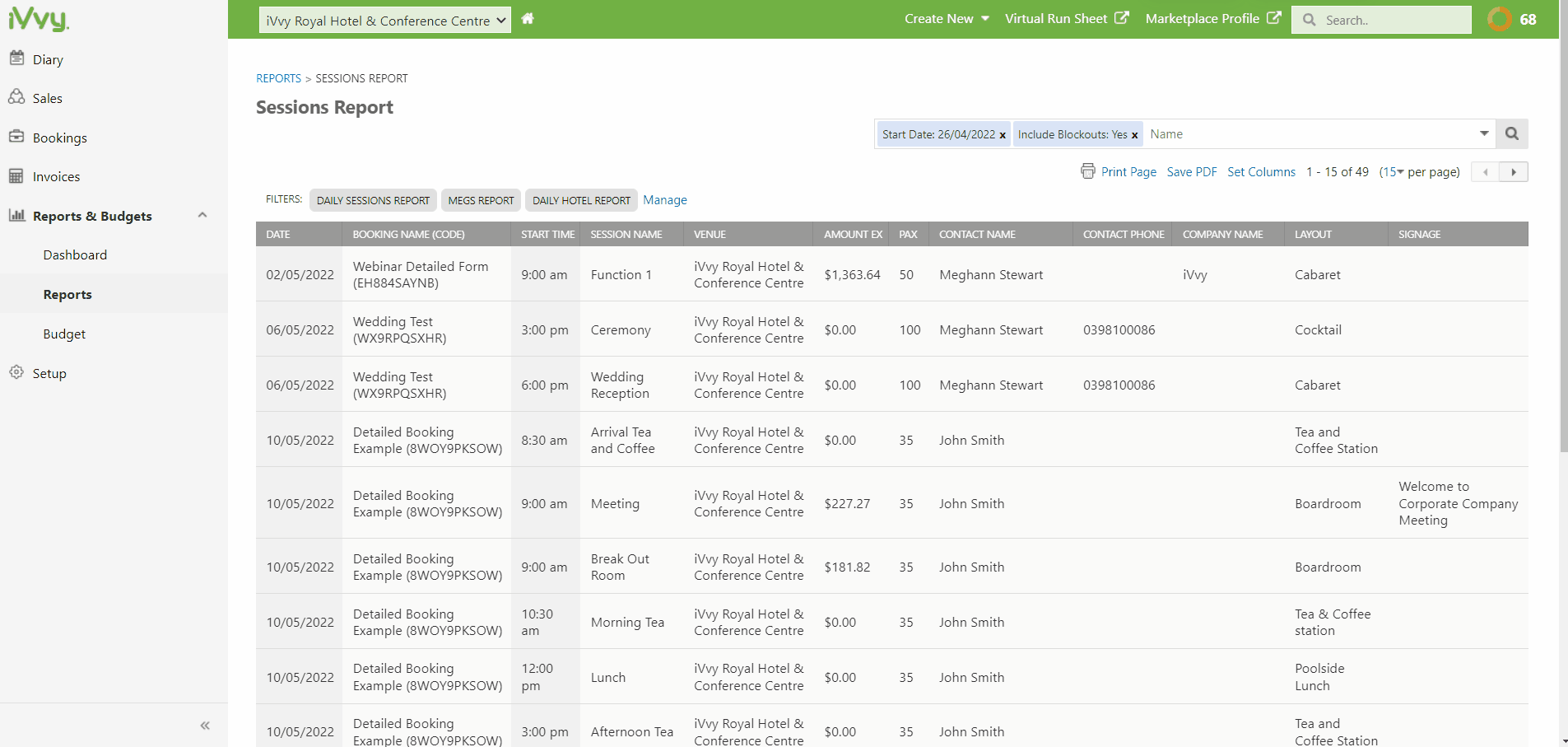This screenshot has height=747, width=1568.
Task: Open Marketplace Profile
Action: [1203, 18]
